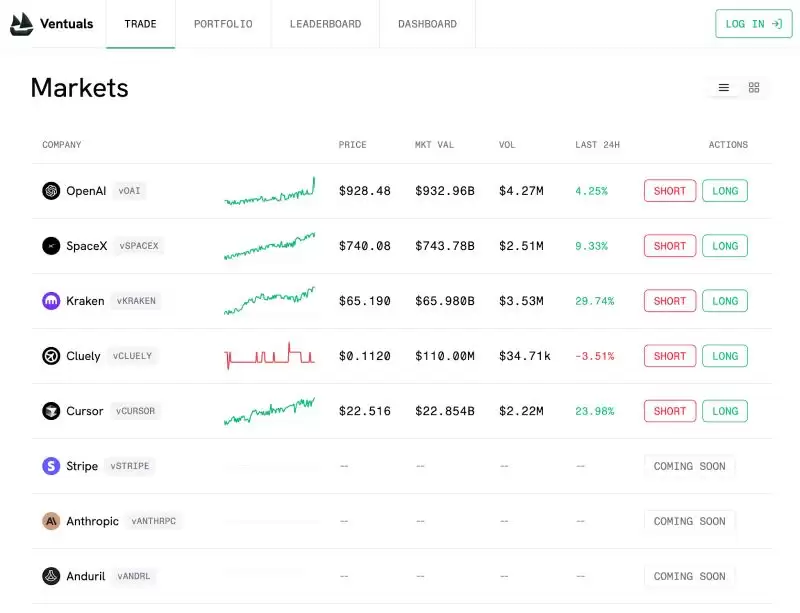Click the Anthropic logo icon
Screen dimensions: 800x613
(x=51, y=521)
